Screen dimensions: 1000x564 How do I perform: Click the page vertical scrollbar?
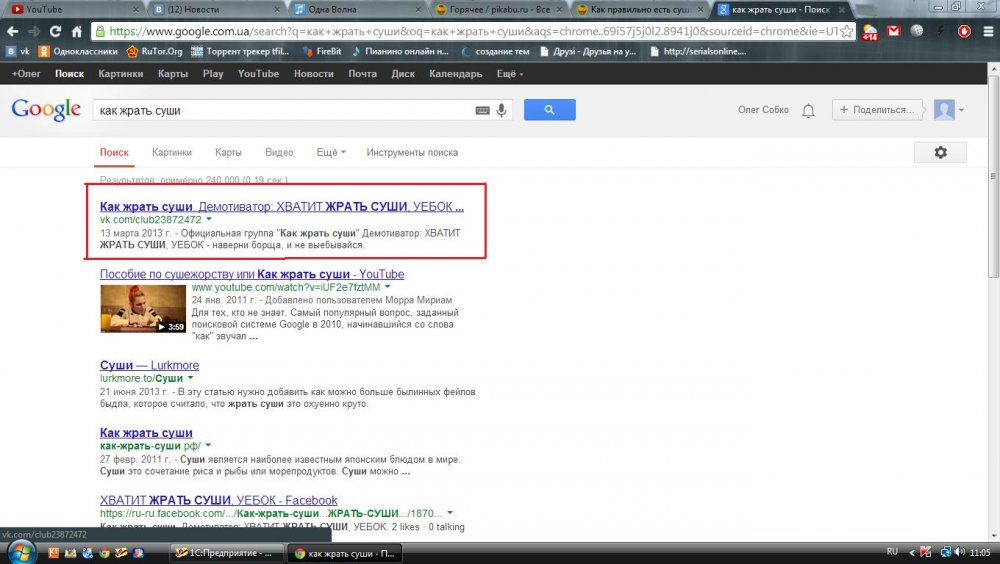(x=992, y=200)
